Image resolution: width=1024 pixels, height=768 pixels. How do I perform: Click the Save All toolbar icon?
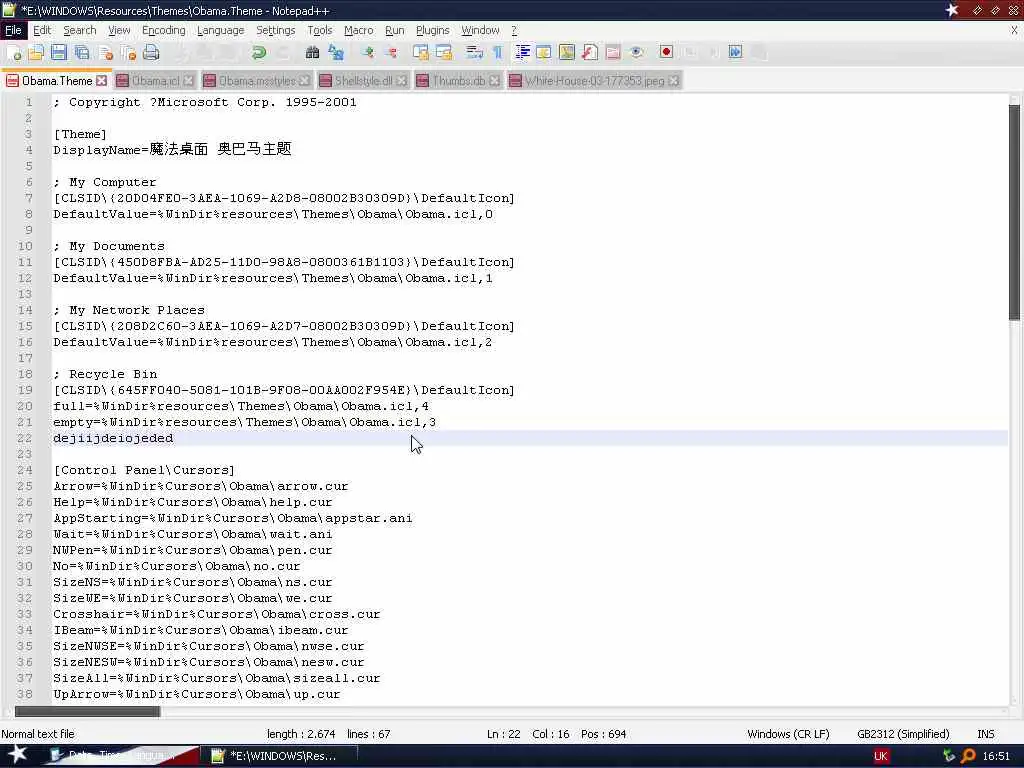pyautogui.click(x=82, y=53)
